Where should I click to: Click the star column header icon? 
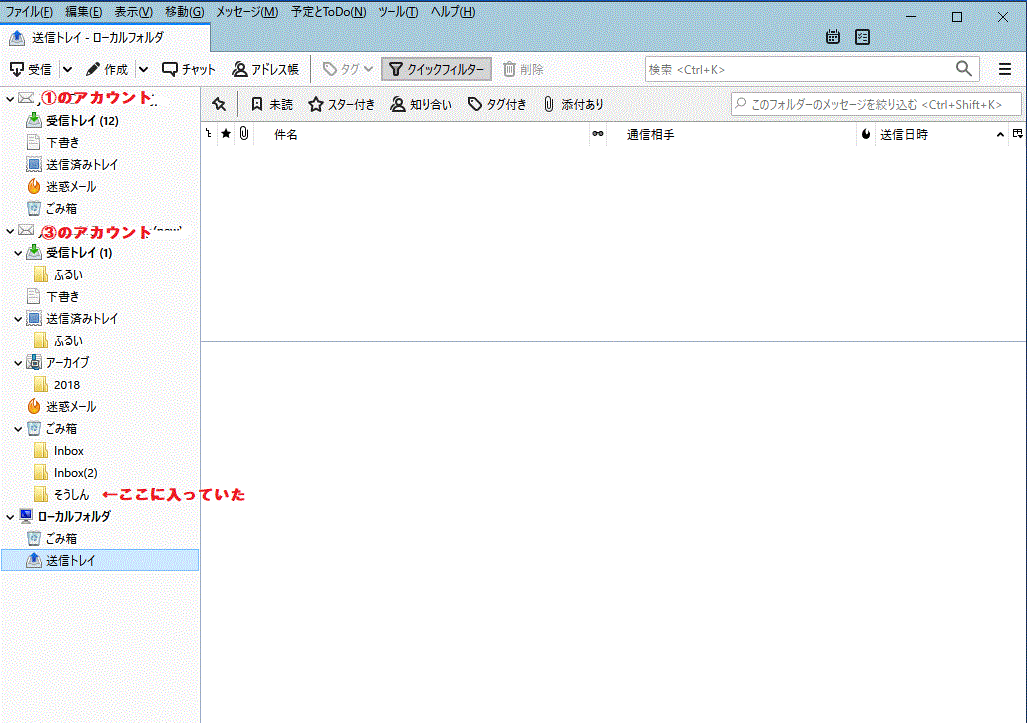[226, 134]
